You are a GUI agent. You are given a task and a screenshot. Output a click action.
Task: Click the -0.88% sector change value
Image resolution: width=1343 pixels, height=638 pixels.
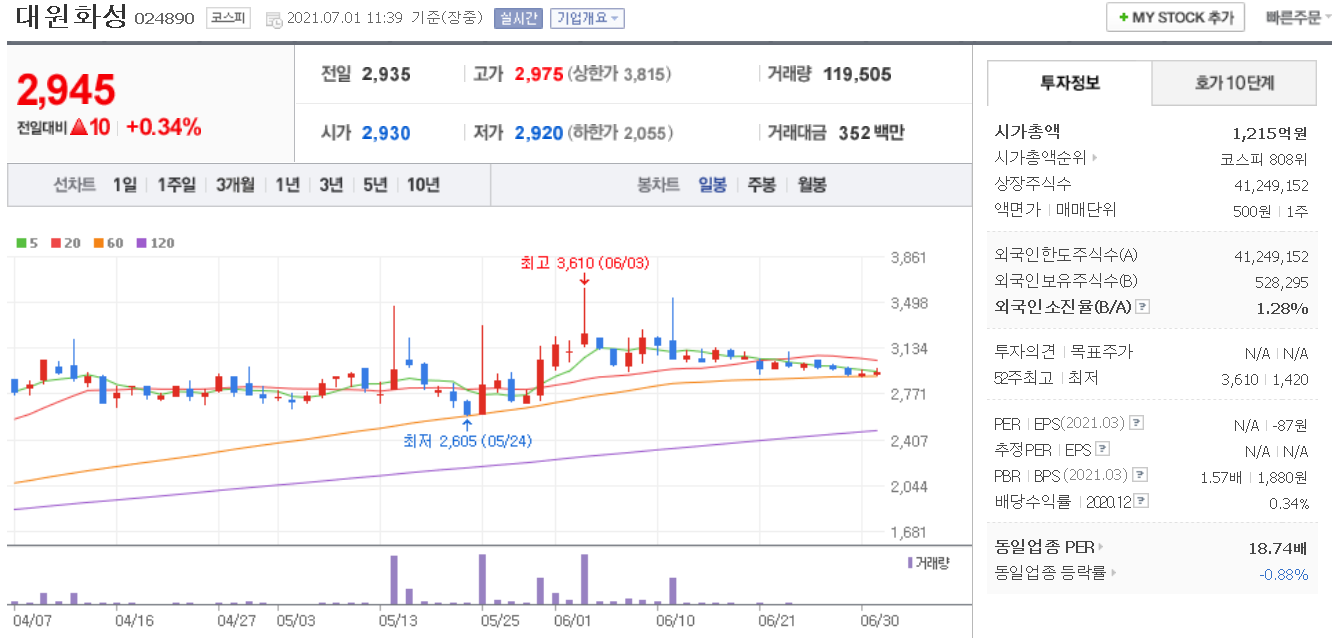point(1283,574)
